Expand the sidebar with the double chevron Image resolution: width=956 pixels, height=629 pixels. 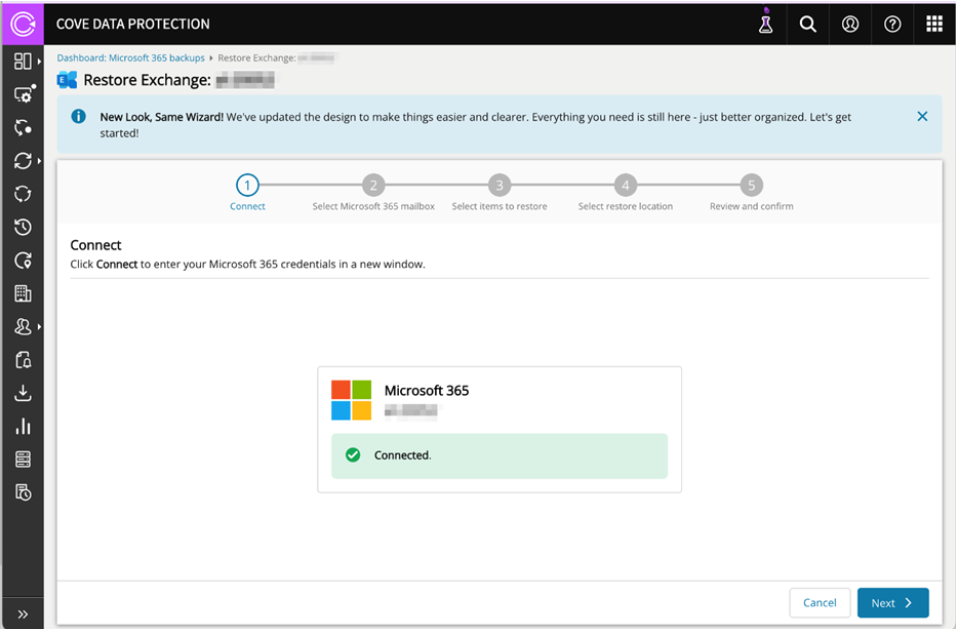[x=23, y=614]
